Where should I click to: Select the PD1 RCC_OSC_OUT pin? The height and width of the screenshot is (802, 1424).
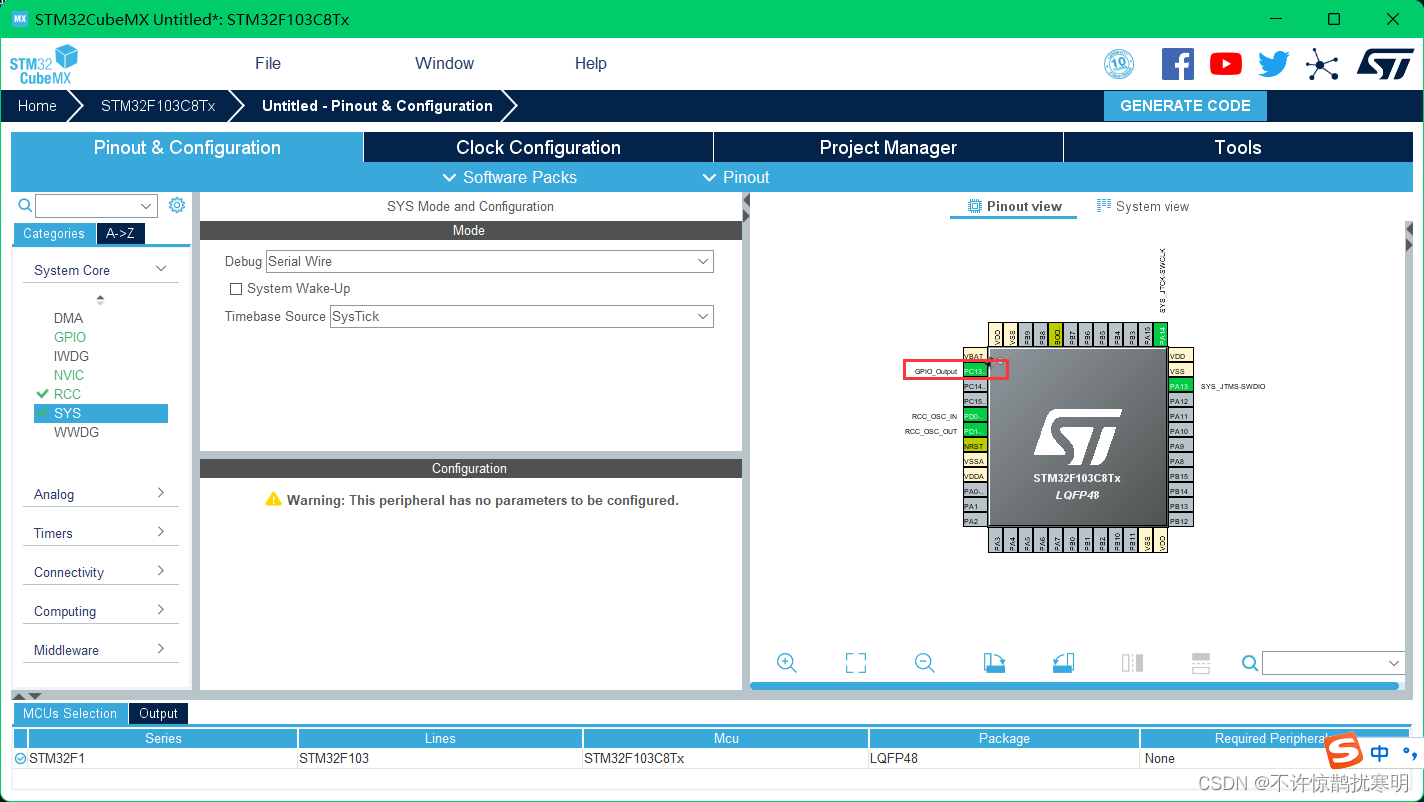coord(975,431)
